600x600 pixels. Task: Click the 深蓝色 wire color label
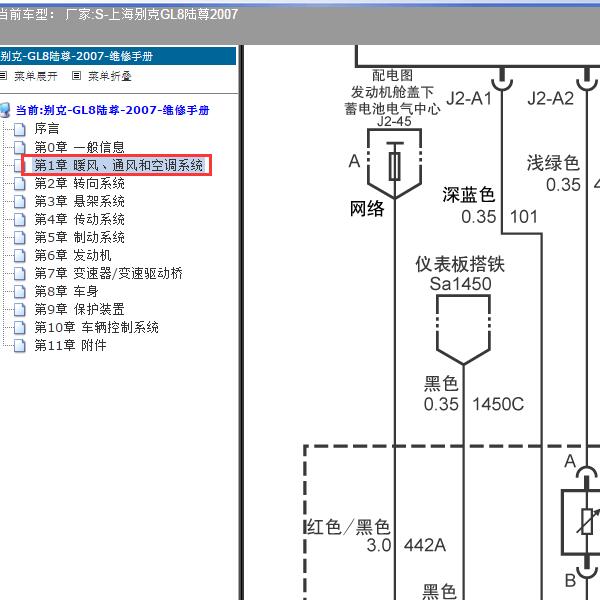(469, 195)
